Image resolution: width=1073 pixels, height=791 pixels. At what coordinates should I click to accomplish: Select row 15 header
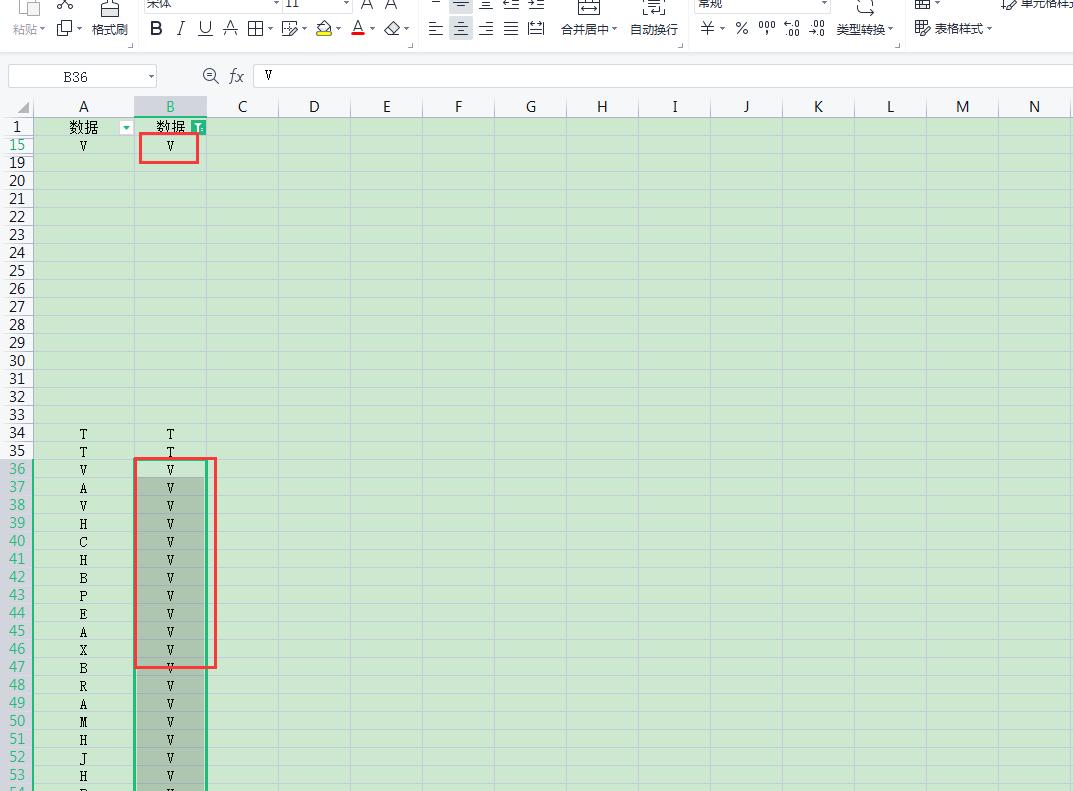click(x=17, y=145)
